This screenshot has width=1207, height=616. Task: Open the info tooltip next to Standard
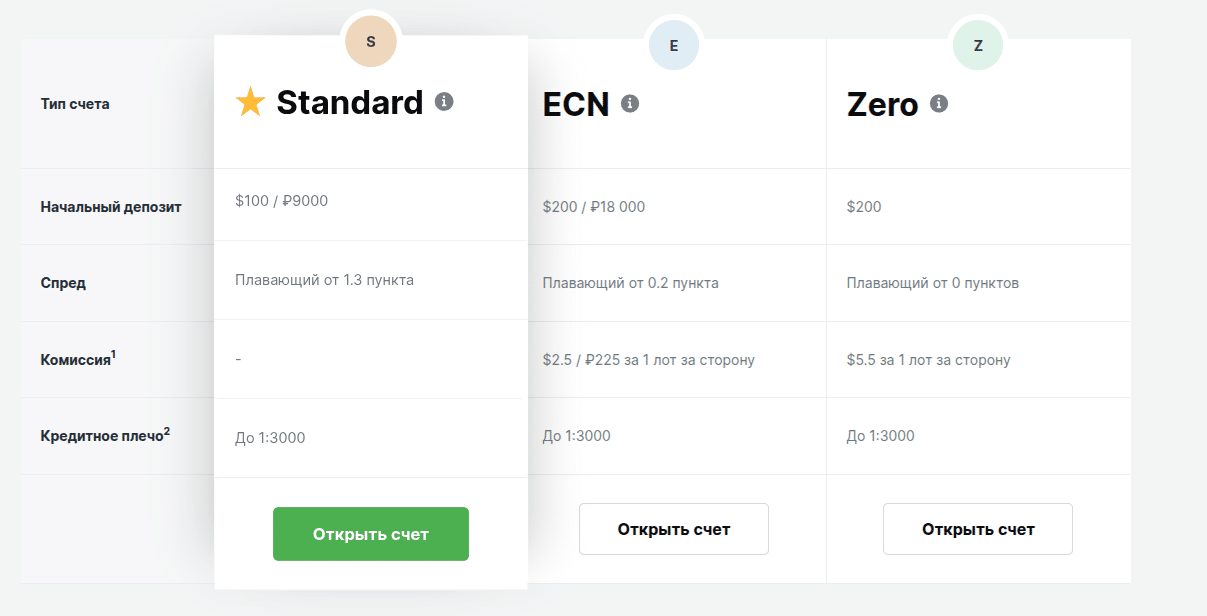click(x=444, y=101)
